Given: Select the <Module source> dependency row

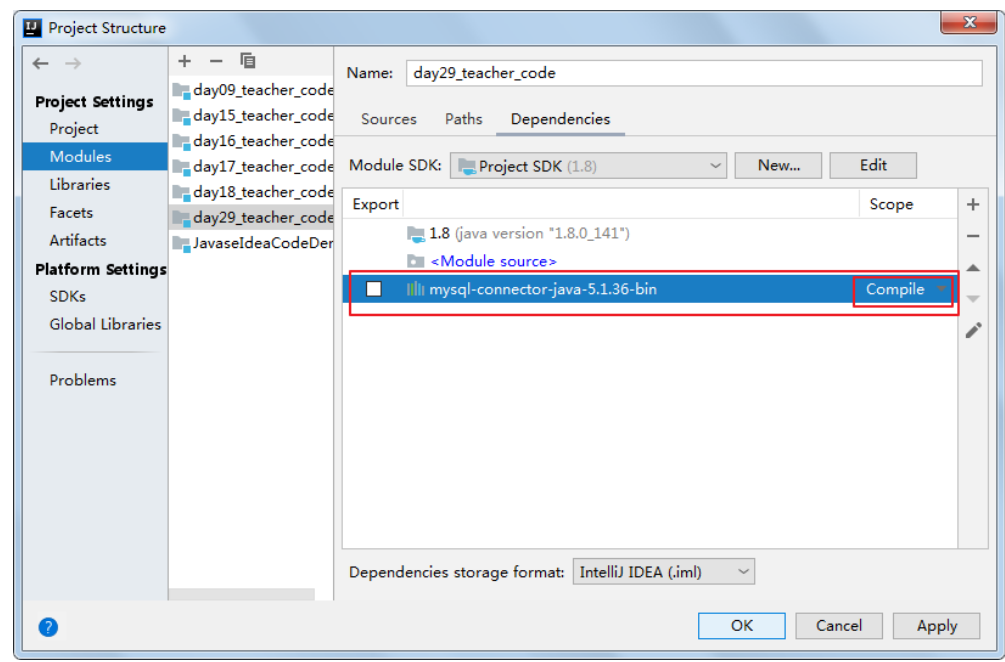Looking at the screenshot, I should pos(650,261).
